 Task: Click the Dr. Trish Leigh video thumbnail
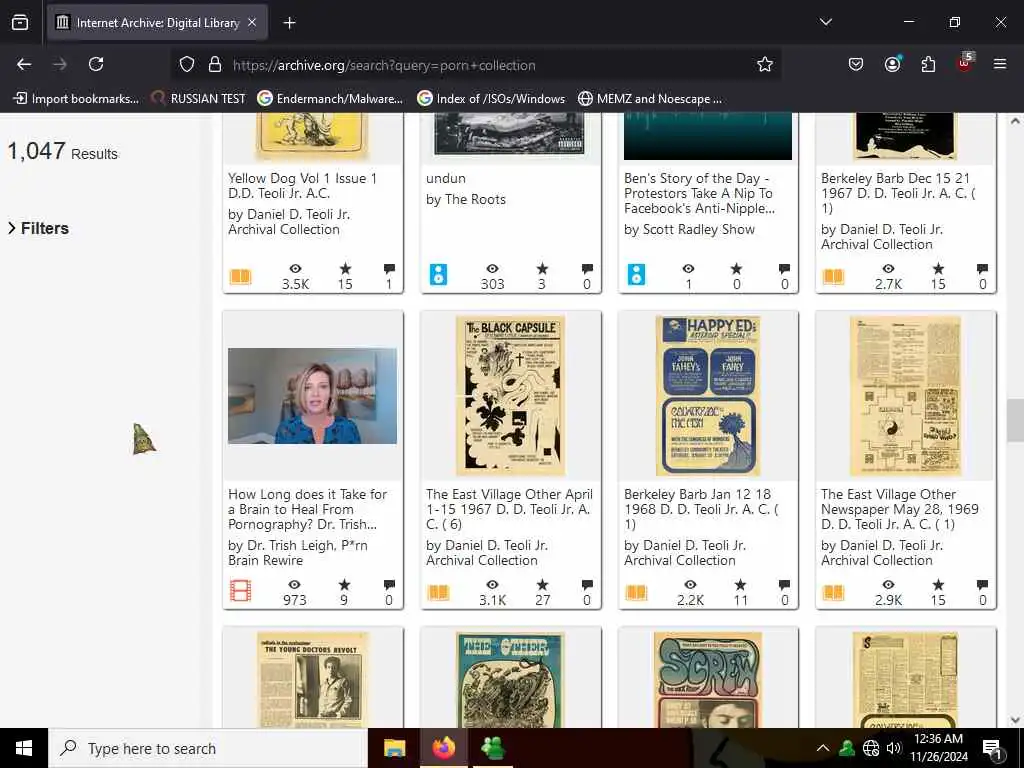pyautogui.click(x=312, y=396)
